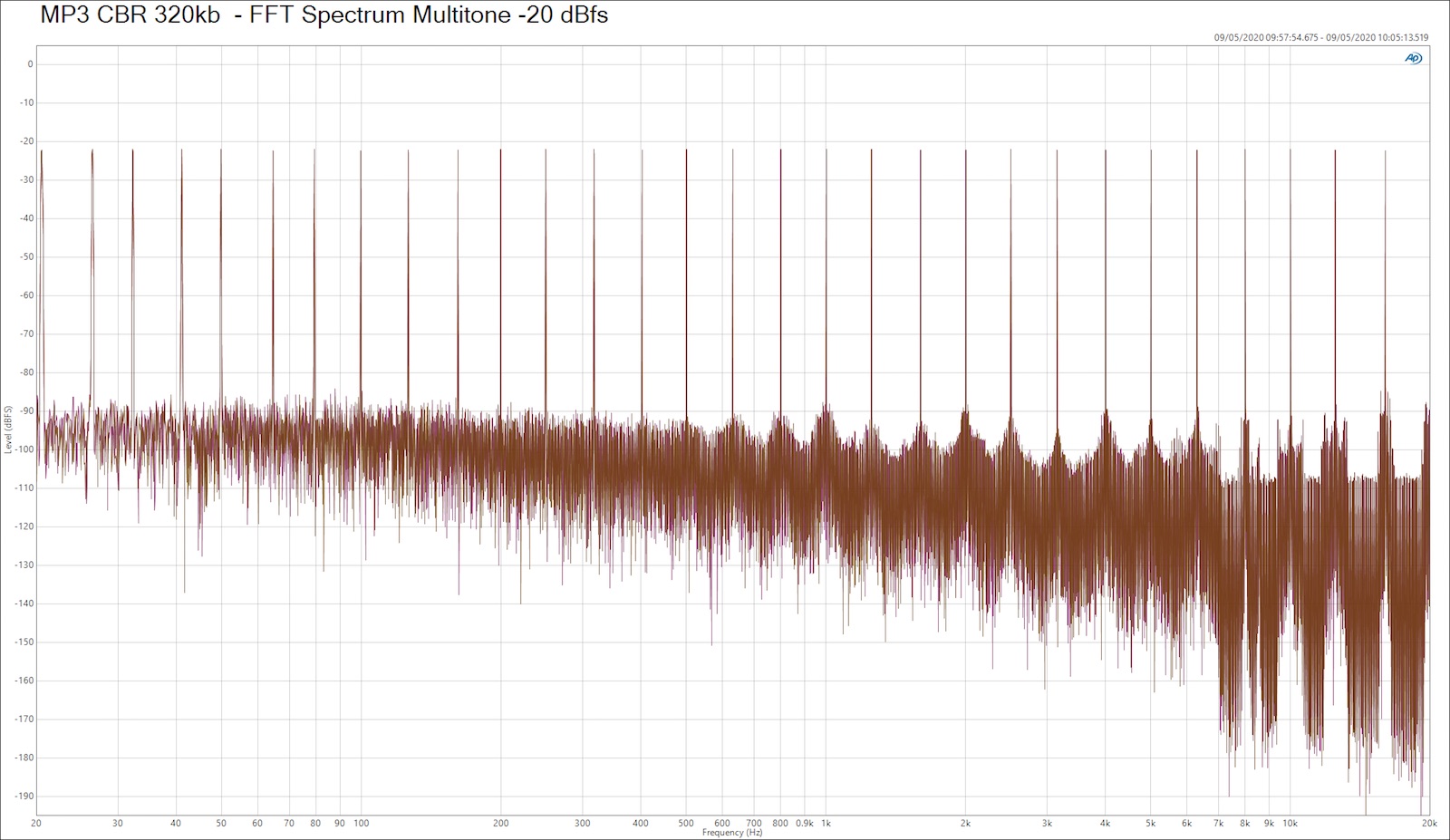Click the "-10" tick label on the level axis

tap(26, 102)
